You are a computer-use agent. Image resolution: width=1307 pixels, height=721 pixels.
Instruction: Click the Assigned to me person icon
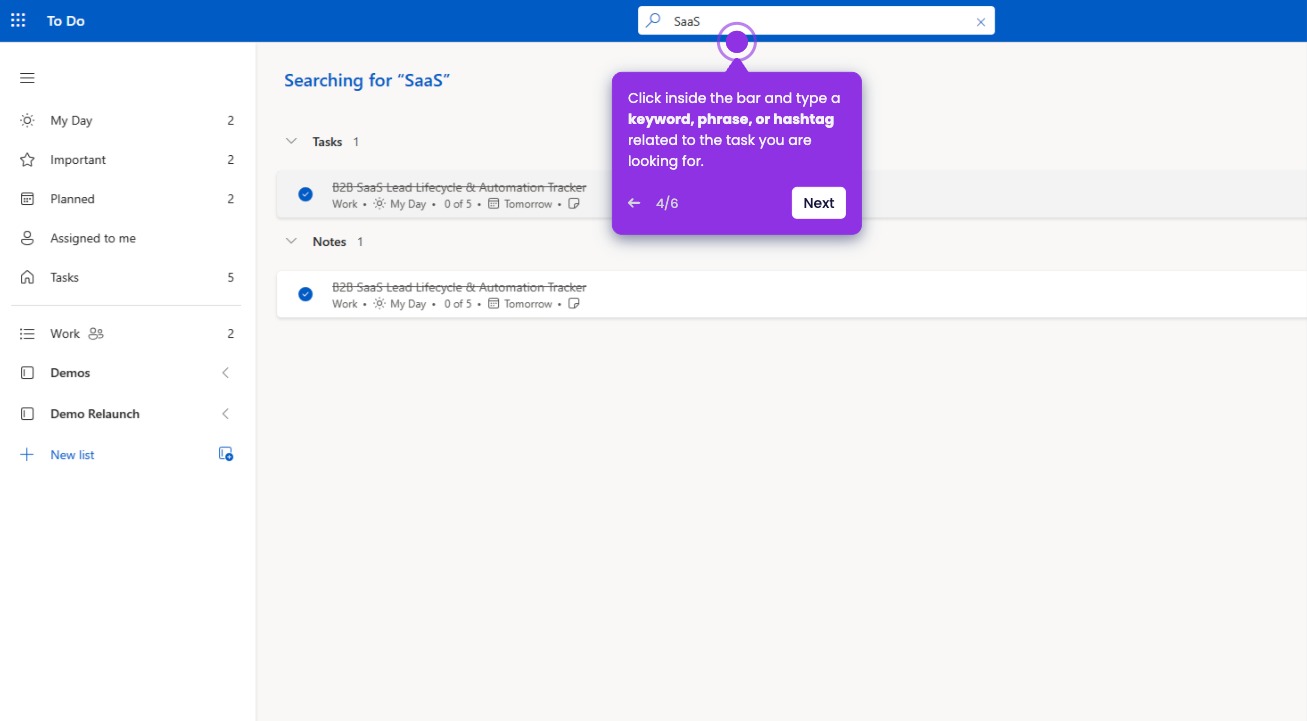click(x=27, y=238)
